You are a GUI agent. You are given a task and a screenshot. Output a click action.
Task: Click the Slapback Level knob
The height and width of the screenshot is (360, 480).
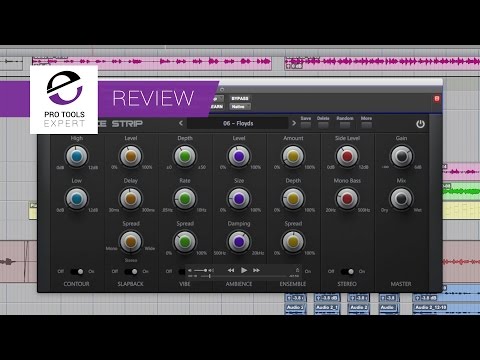tap(131, 156)
